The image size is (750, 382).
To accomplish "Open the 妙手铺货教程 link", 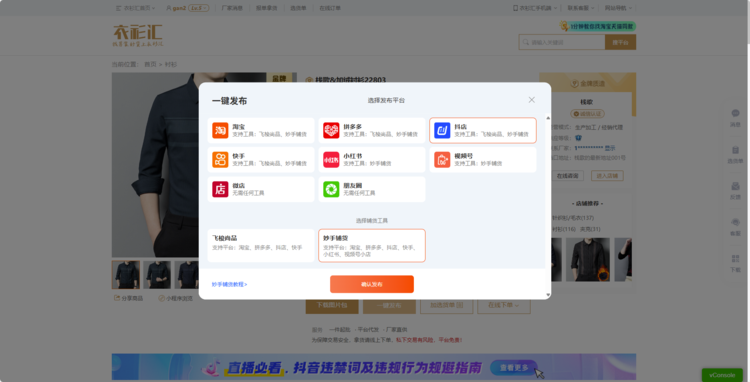I will [x=230, y=284].
